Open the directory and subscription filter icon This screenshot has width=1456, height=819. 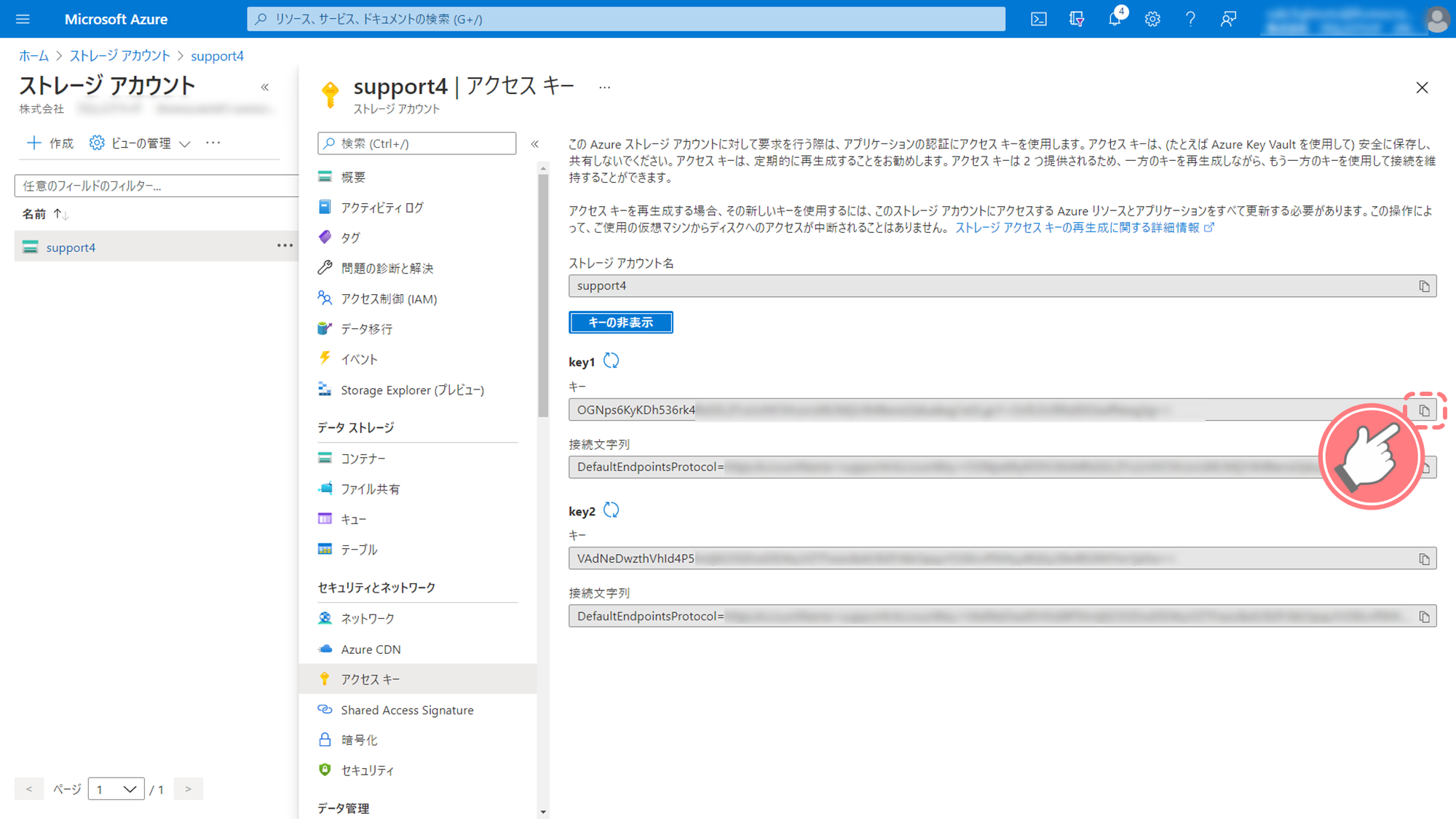(1077, 19)
